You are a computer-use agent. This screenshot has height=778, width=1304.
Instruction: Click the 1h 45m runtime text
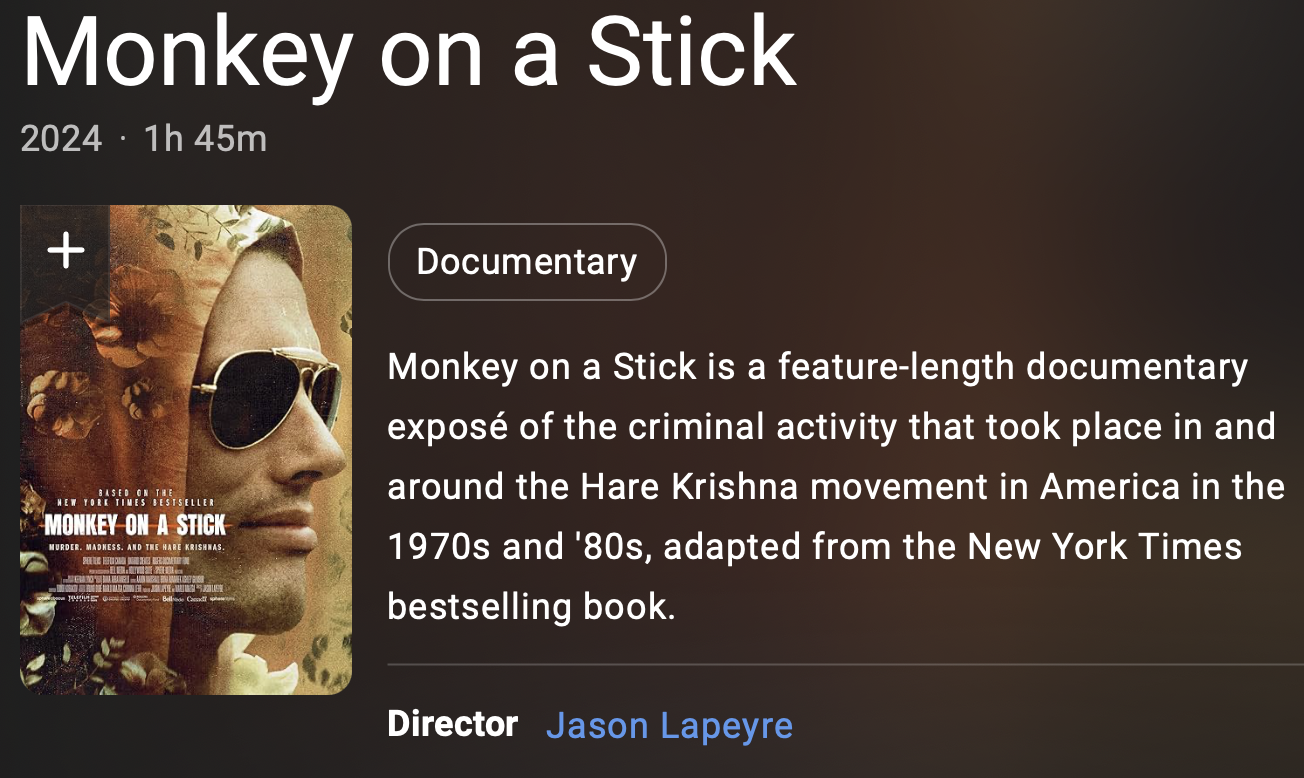[206, 138]
